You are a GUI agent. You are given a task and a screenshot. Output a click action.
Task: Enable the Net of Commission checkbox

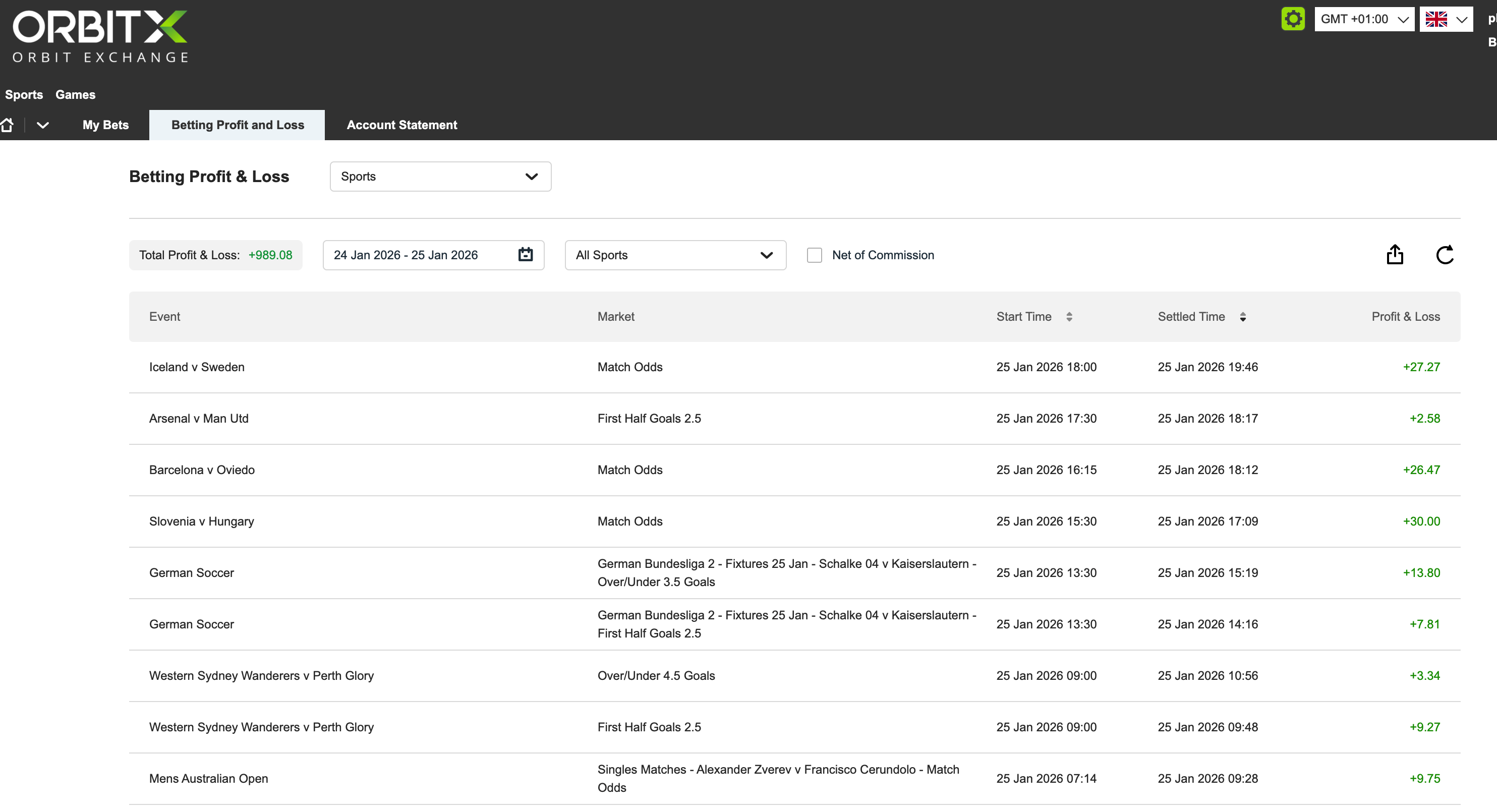814,255
